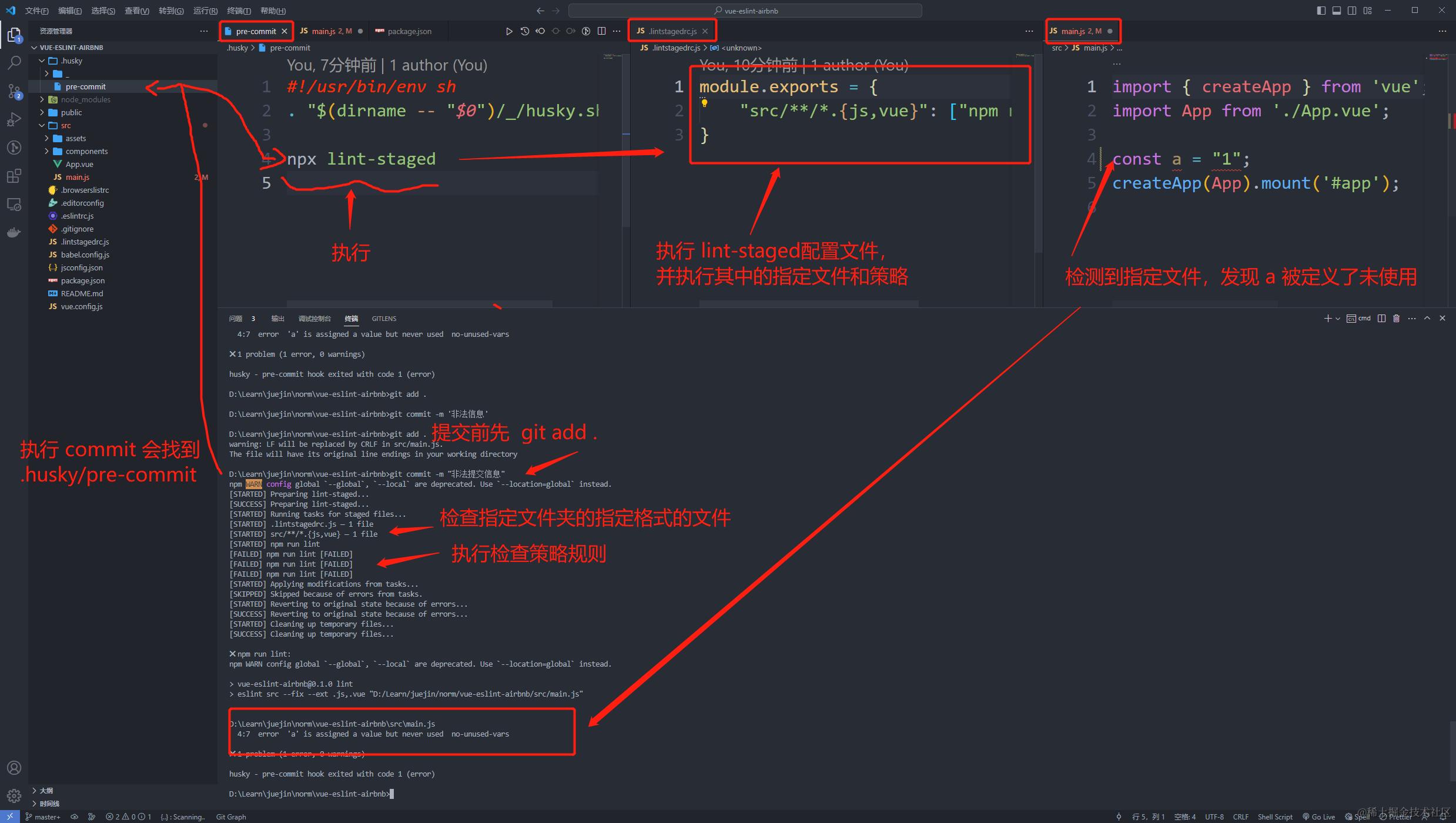Toggle primary sidebar layout button

1321,11
